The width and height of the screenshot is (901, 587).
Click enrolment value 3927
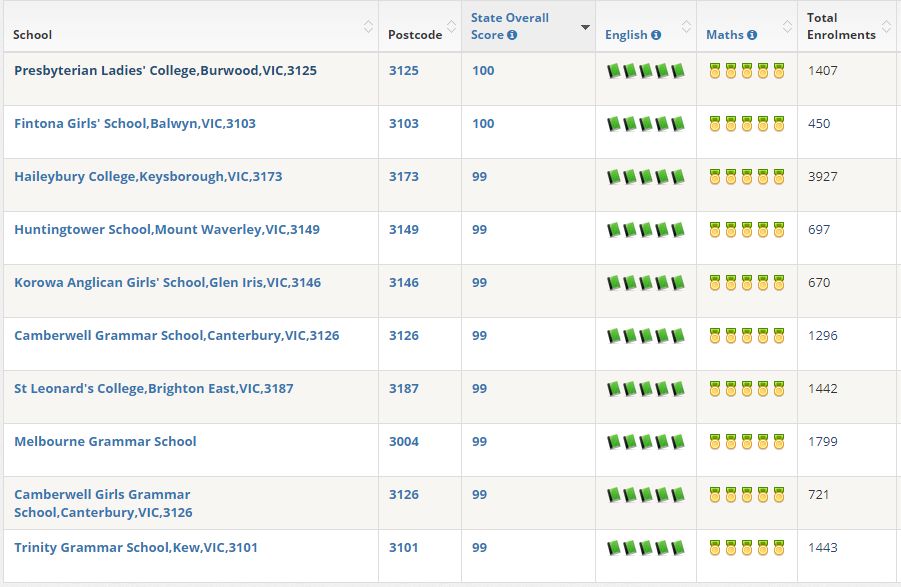tap(822, 176)
